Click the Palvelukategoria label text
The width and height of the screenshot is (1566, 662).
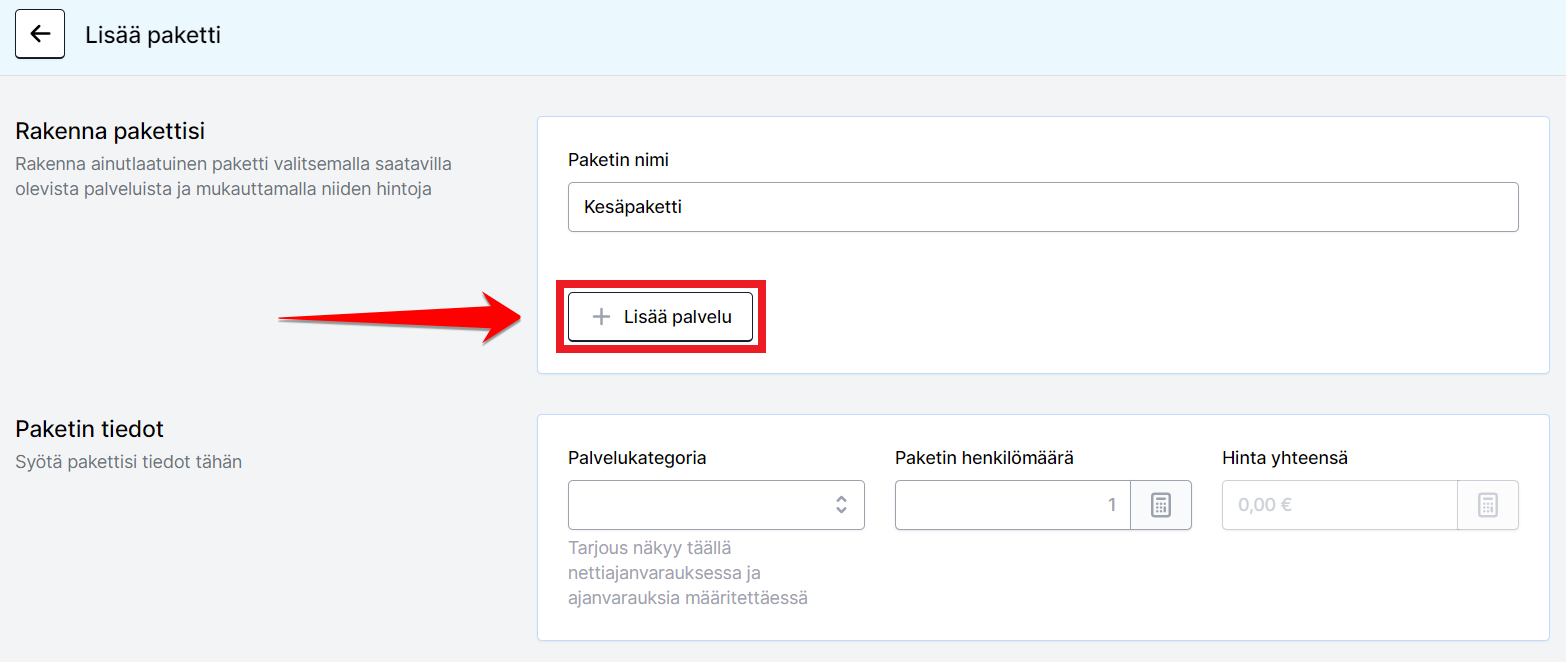[x=637, y=458]
